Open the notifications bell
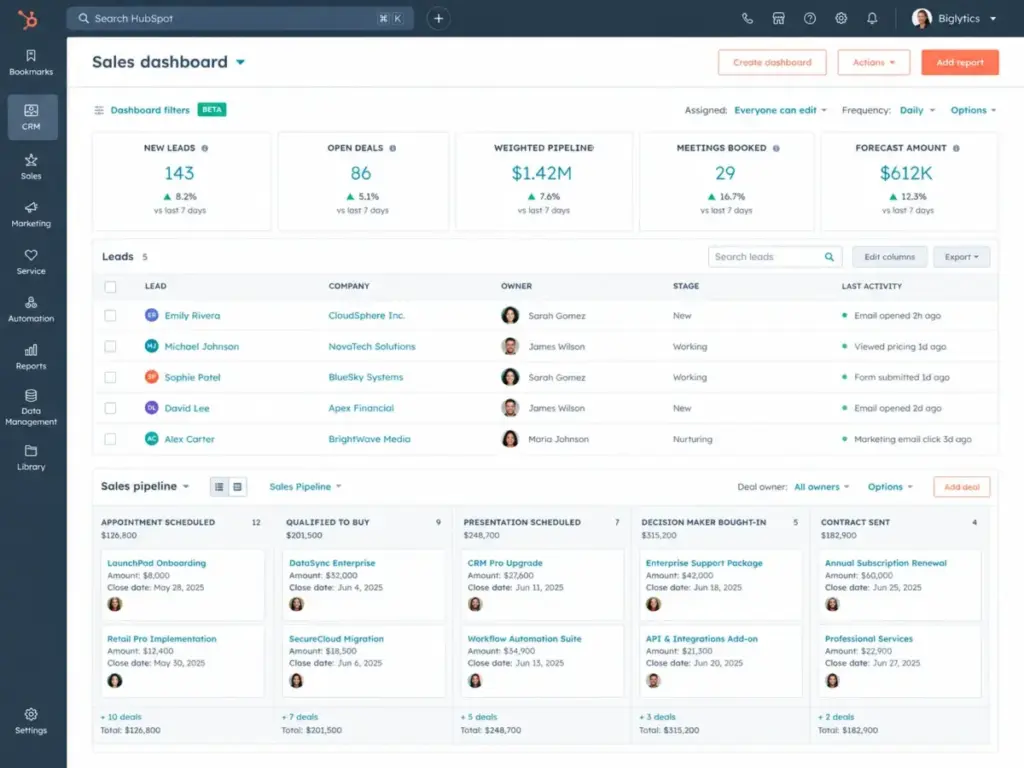Screen dimensions: 1024x768 tap(872, 18)
